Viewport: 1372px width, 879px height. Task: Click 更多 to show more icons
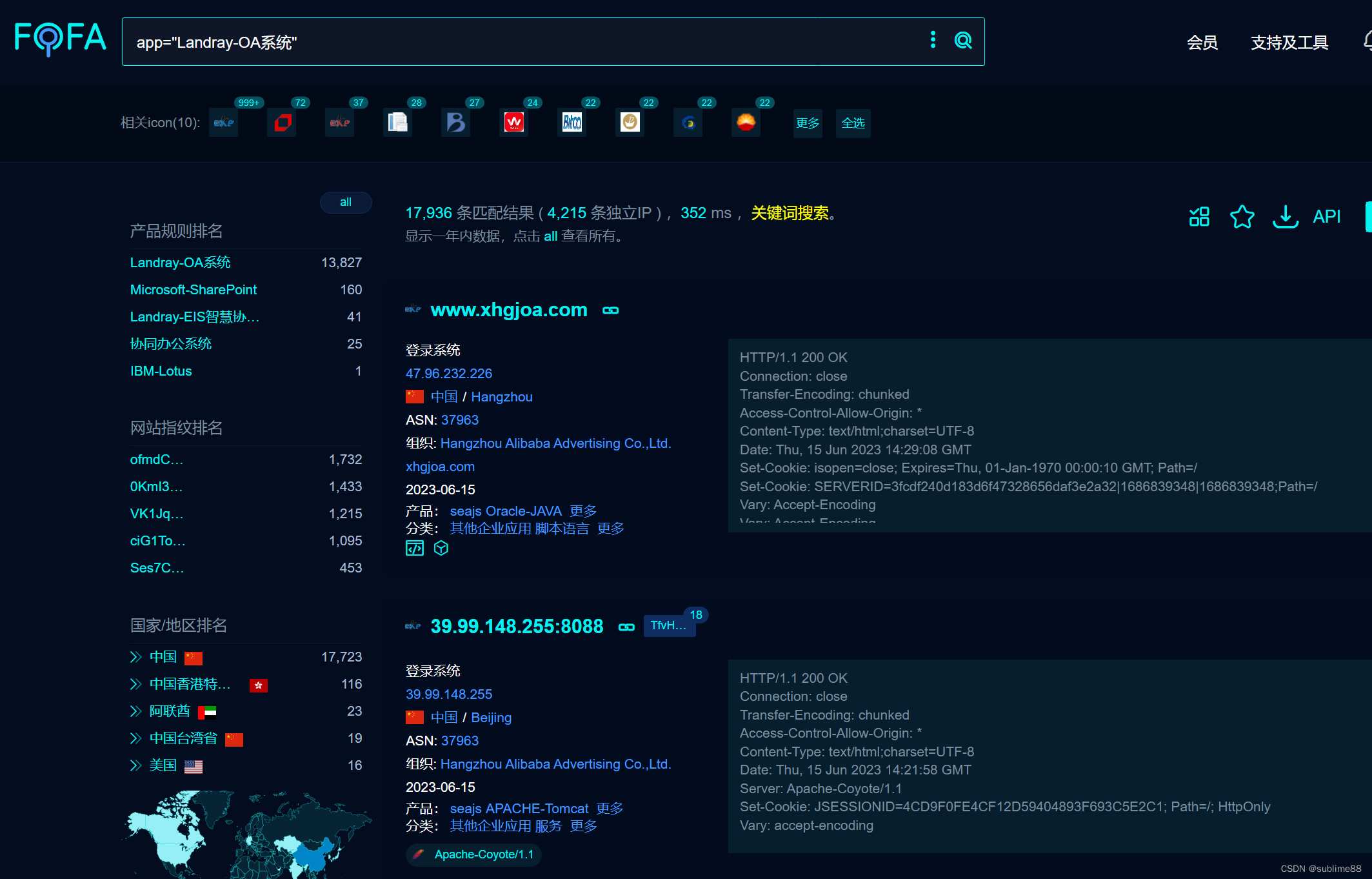point(808,123)
